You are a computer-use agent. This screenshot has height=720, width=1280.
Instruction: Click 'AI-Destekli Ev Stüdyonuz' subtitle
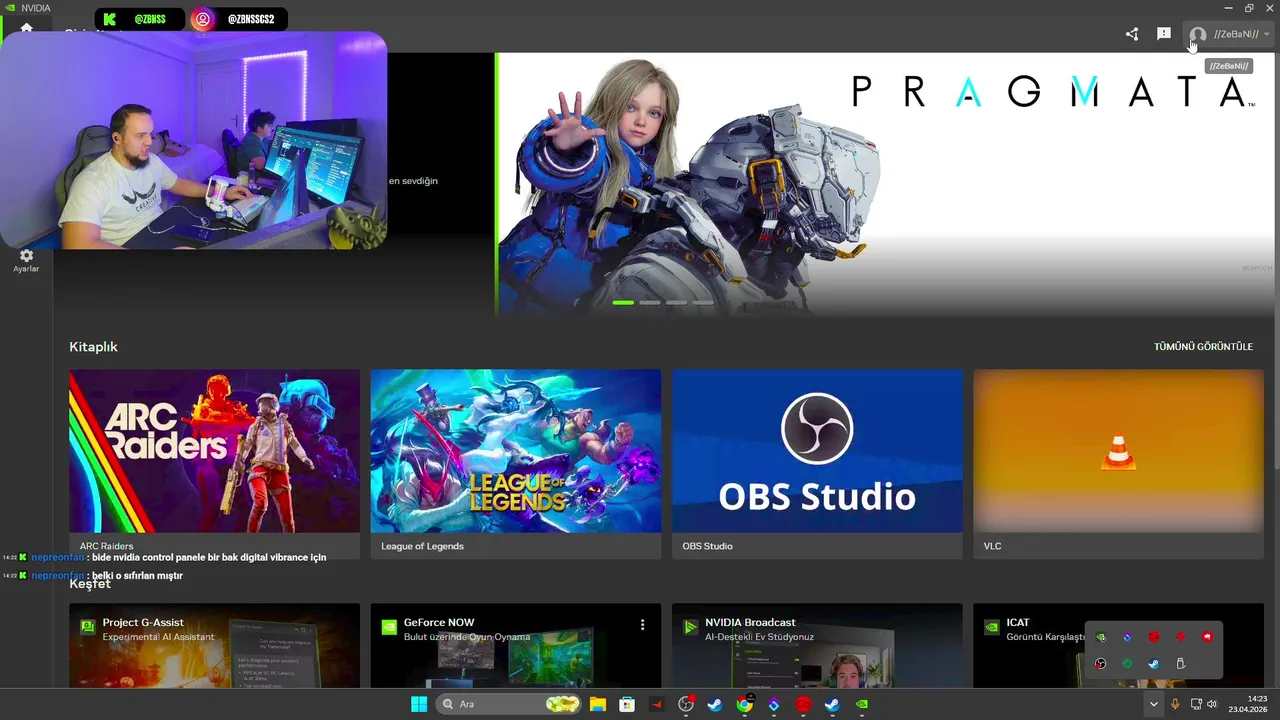[x=759, y=637]
